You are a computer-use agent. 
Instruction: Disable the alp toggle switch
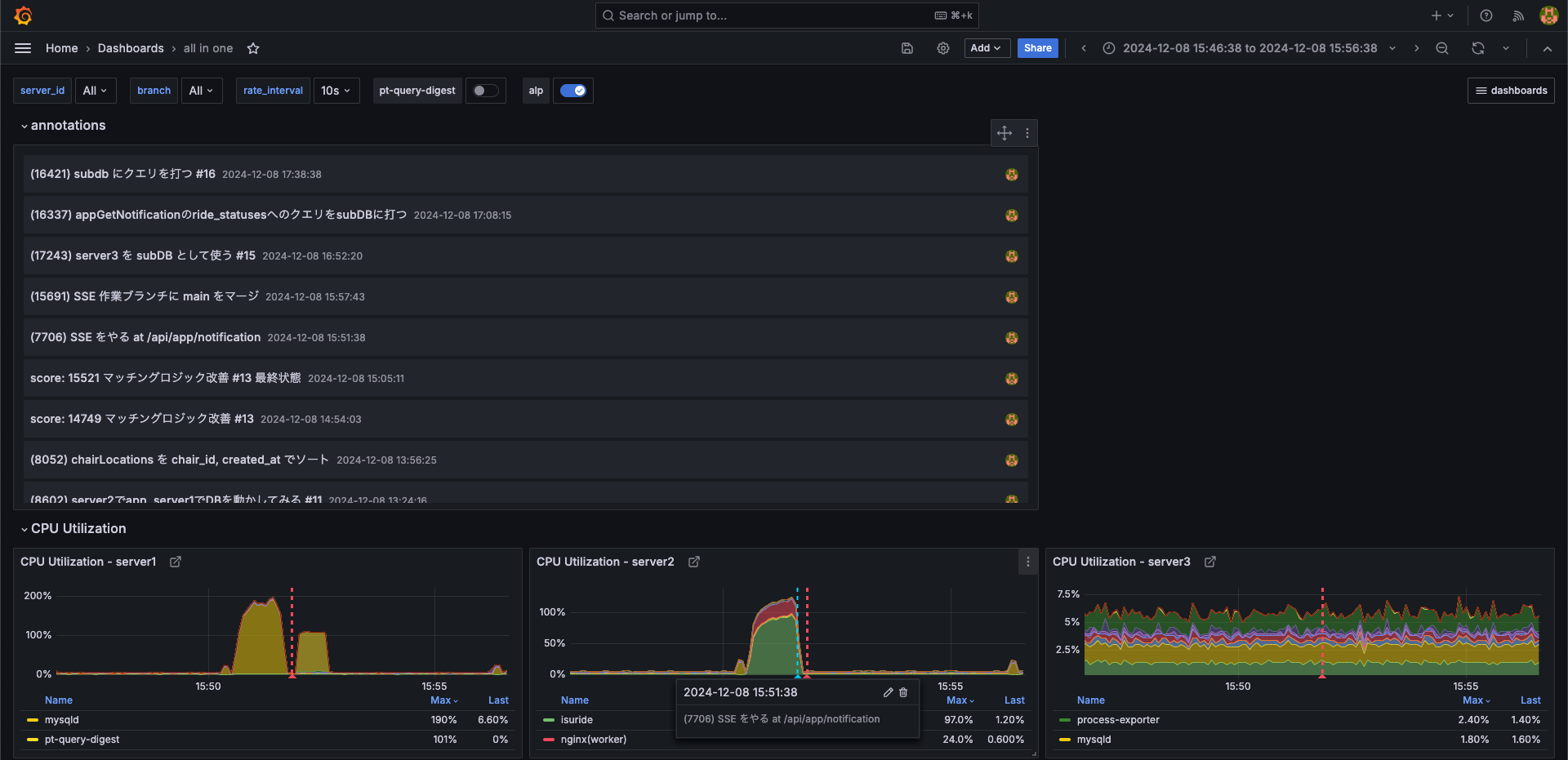point(572,91)
